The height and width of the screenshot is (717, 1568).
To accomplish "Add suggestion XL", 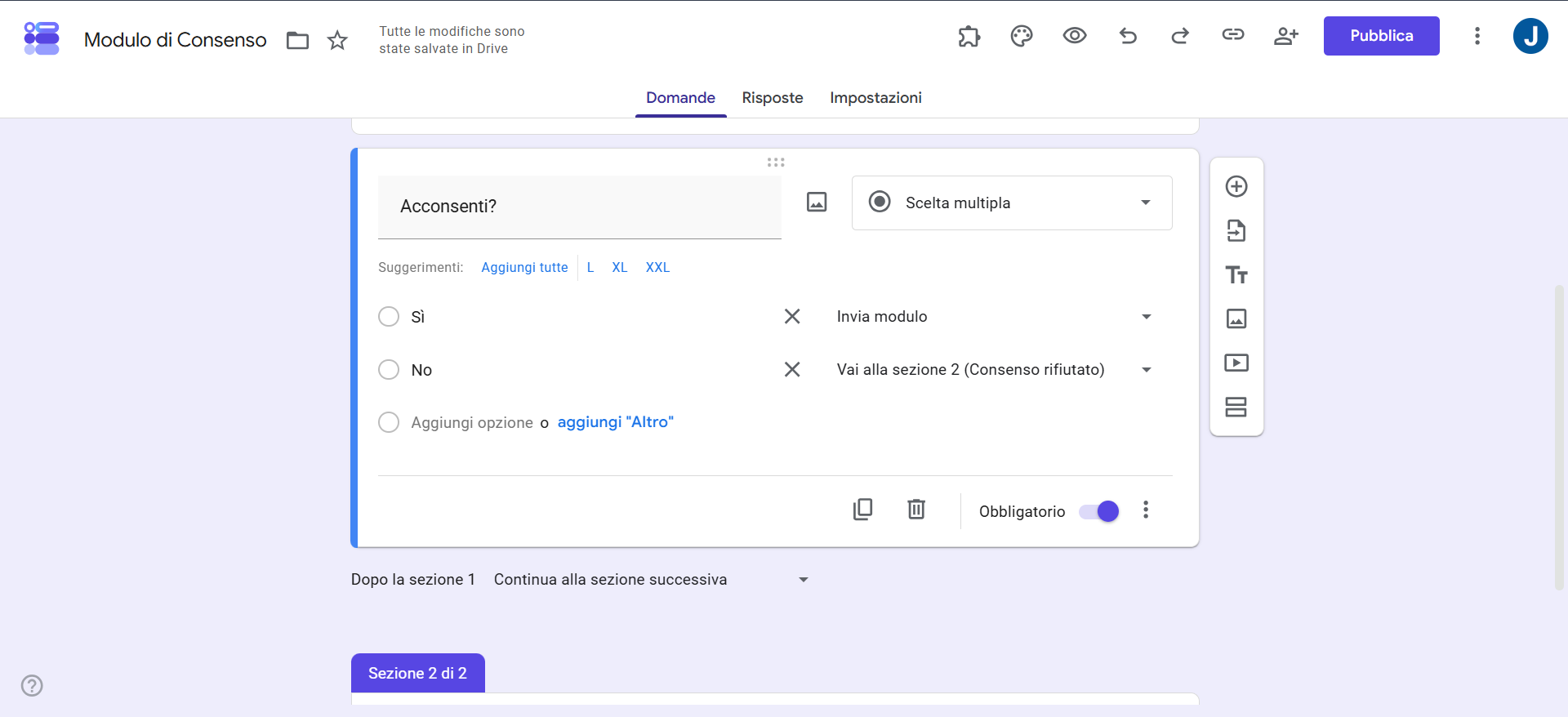I will coord(620,267).
